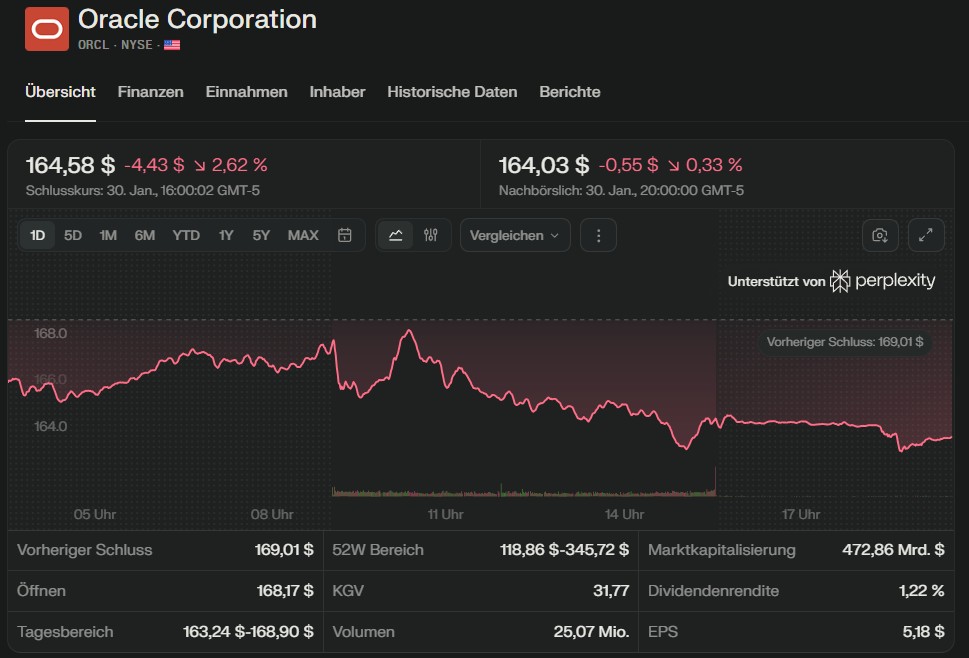969x658 pixels.
Task: Open the Finanzen tab
Action: [150, 92]
